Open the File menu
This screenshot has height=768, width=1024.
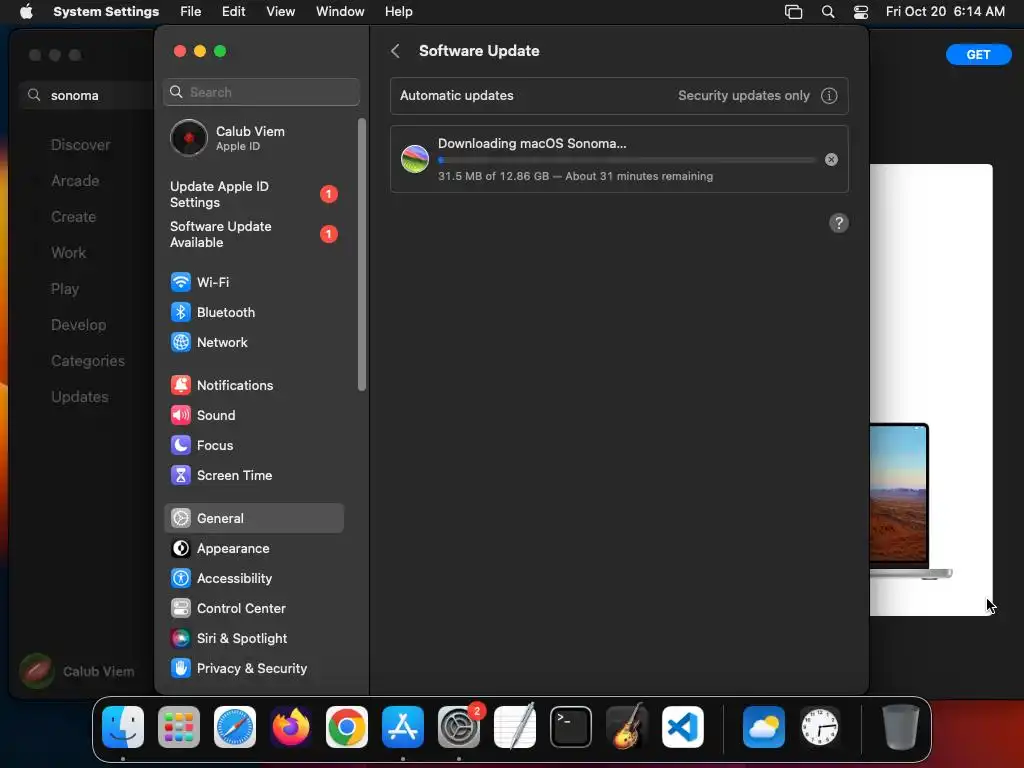point(191,12)
